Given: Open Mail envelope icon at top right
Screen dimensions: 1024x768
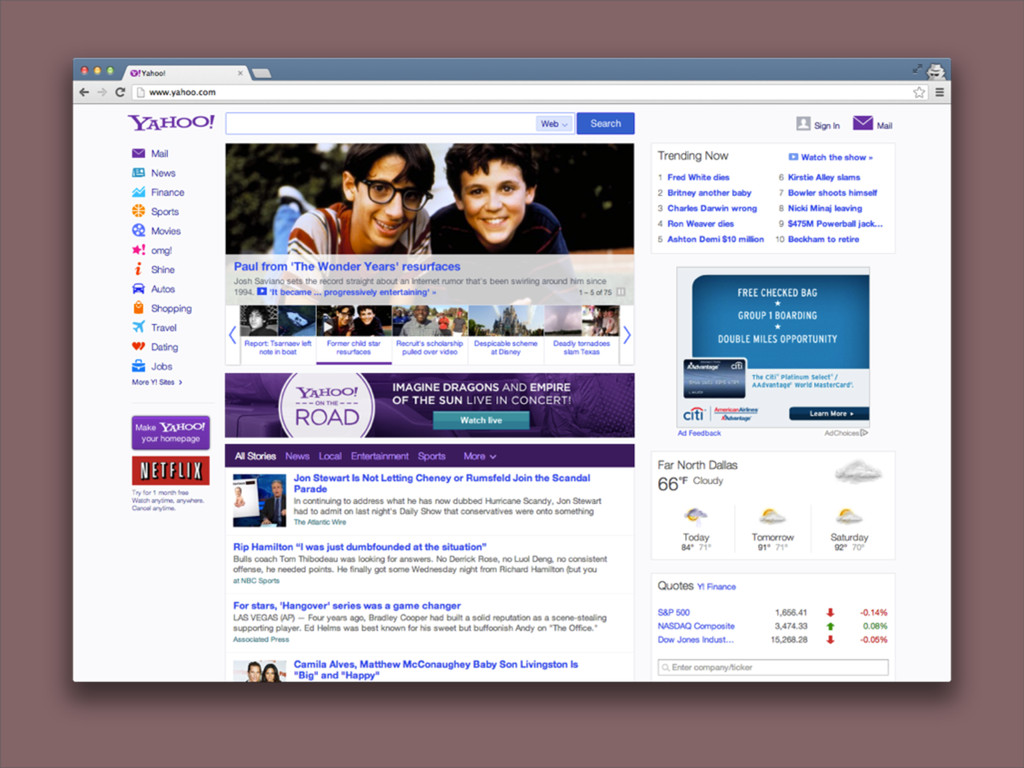Looking at the screenshot, I should click(863, 123).
